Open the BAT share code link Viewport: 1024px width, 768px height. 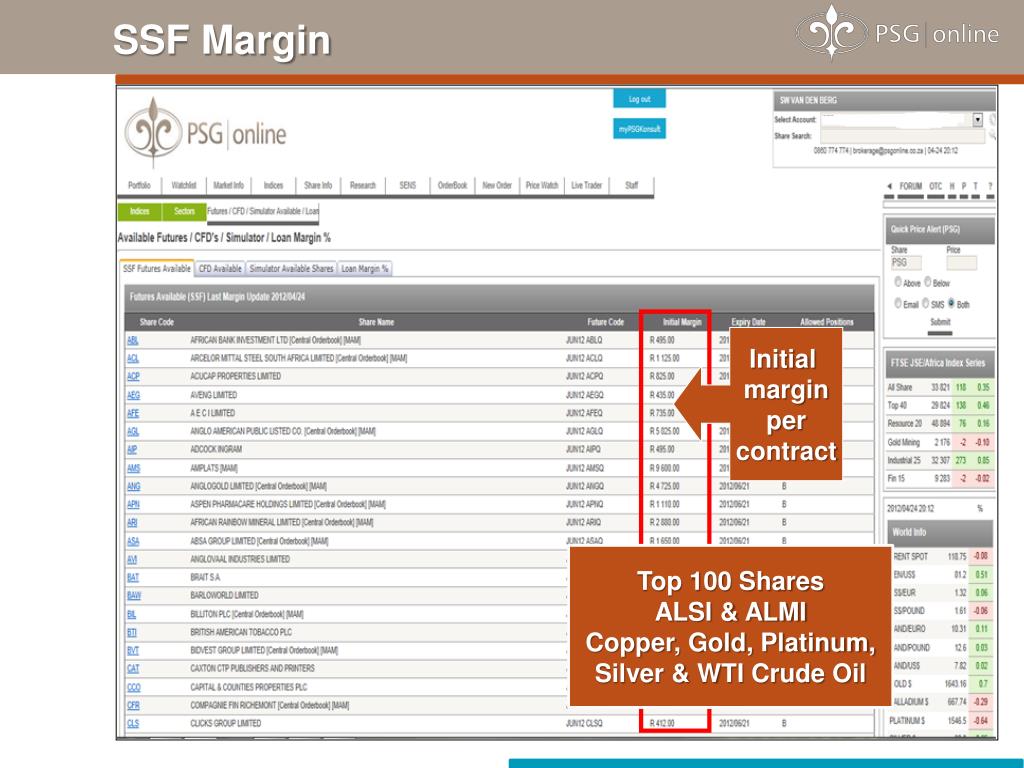pos(133,578)
